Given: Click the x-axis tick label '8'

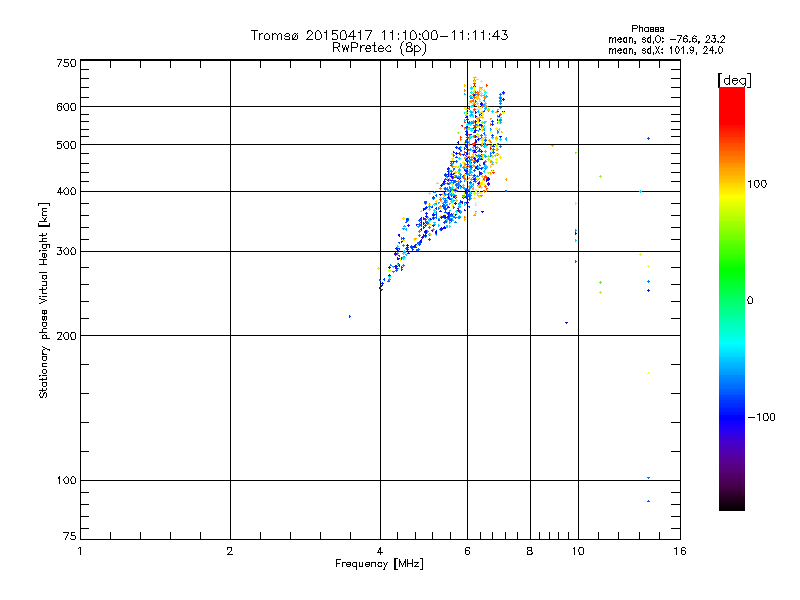Looking at the screenshot, I should pos(530,551).
